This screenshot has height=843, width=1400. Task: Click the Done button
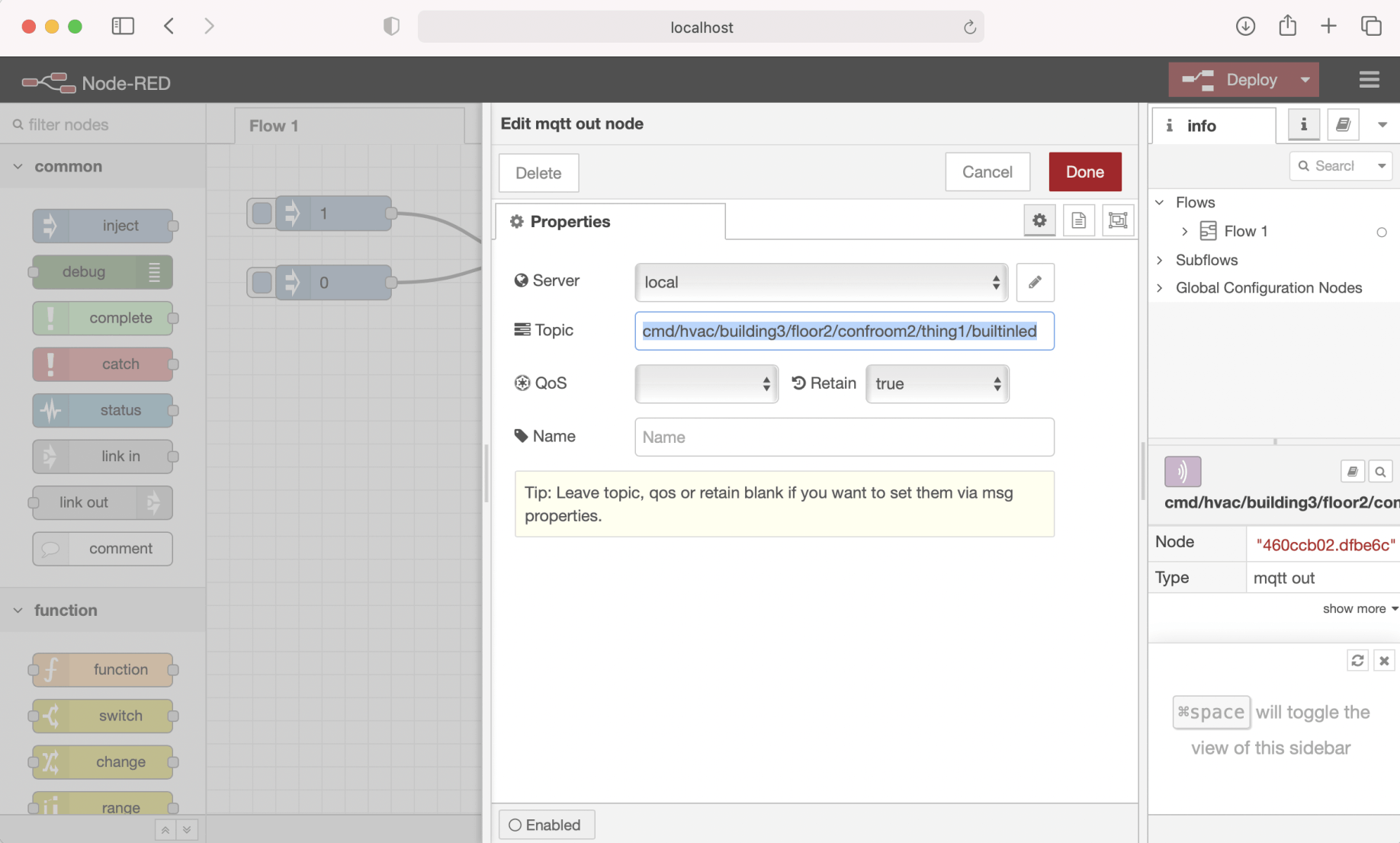point(1084,172)
